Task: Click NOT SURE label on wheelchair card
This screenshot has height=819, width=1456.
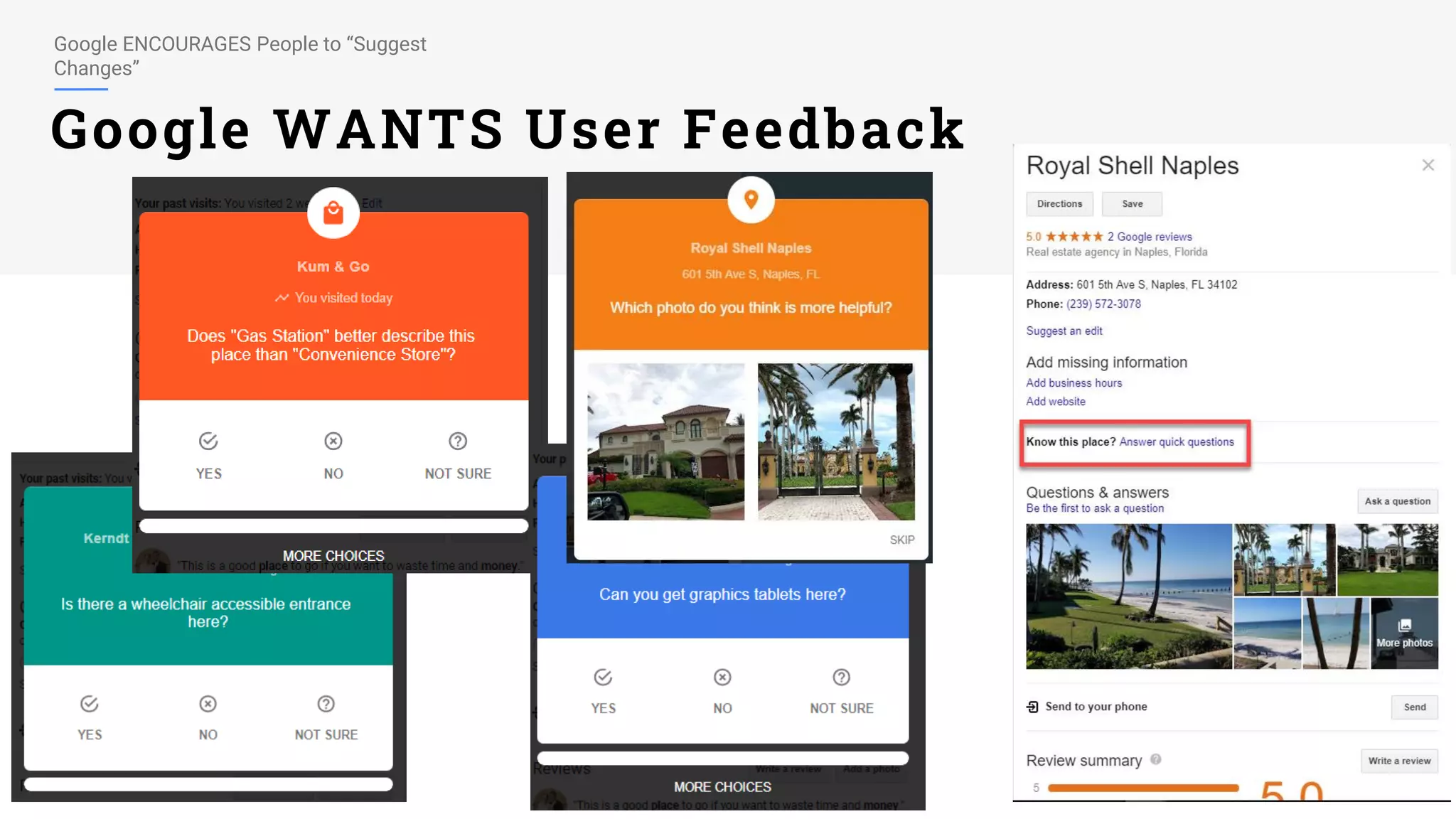Action: point(326,734)
